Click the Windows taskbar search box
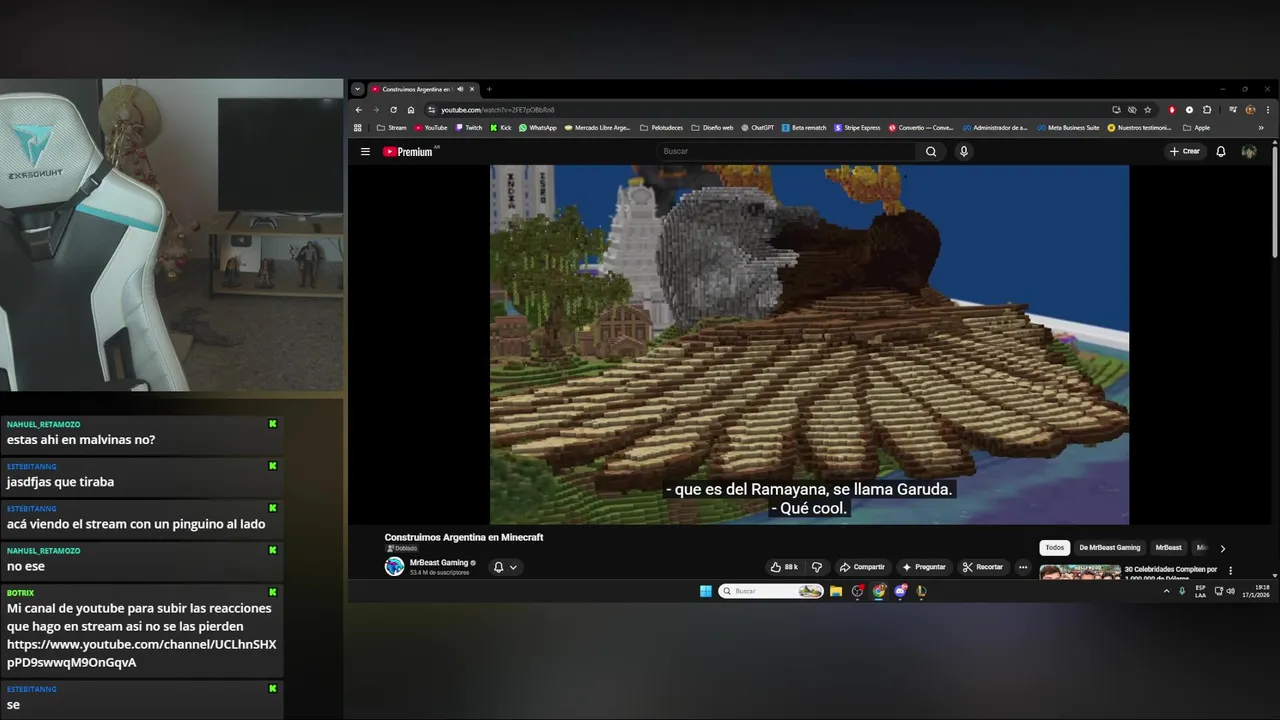The width and height of the screenshot is (1280, 720). point(771,591)
